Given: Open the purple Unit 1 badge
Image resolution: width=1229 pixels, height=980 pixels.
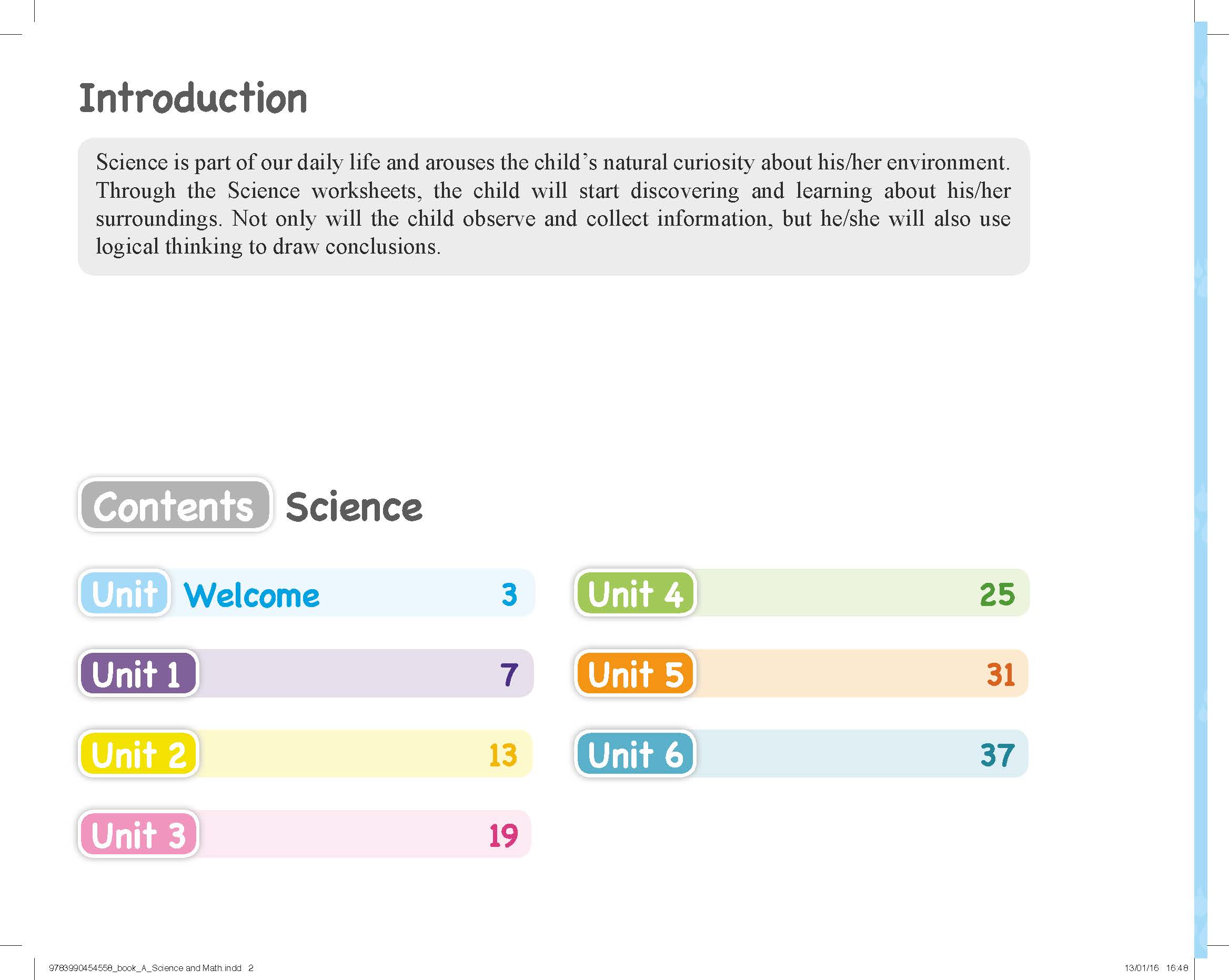Looking at the screenshot, I should (138, 673).
